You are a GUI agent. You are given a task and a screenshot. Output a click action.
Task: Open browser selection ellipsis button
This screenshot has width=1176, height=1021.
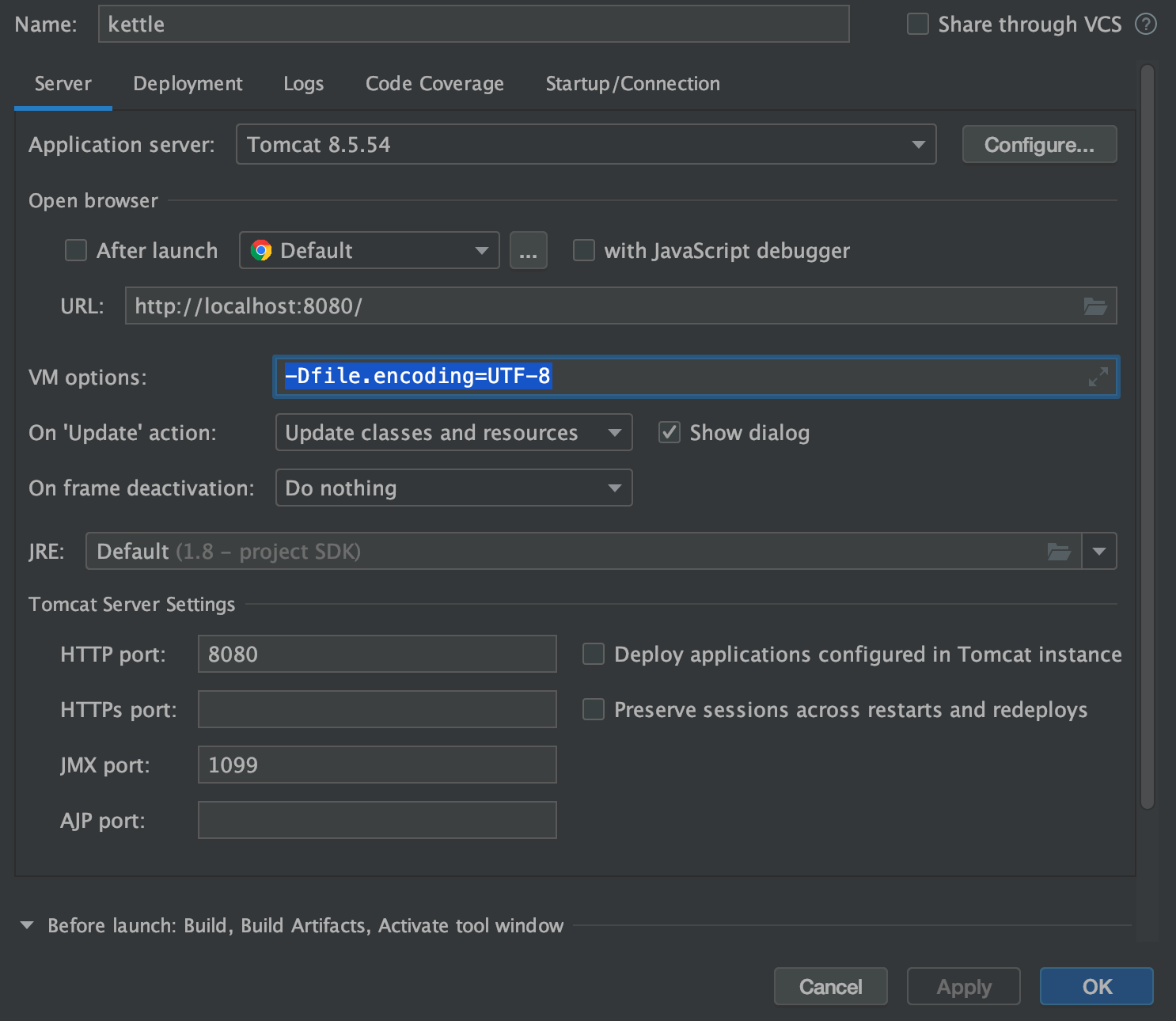point(529,251)
